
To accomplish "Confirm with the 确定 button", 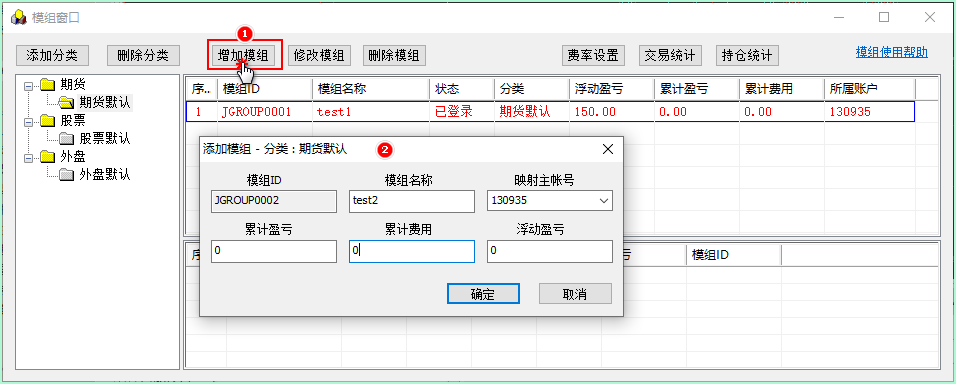I will pyautogui.click(x=483, y=293).
